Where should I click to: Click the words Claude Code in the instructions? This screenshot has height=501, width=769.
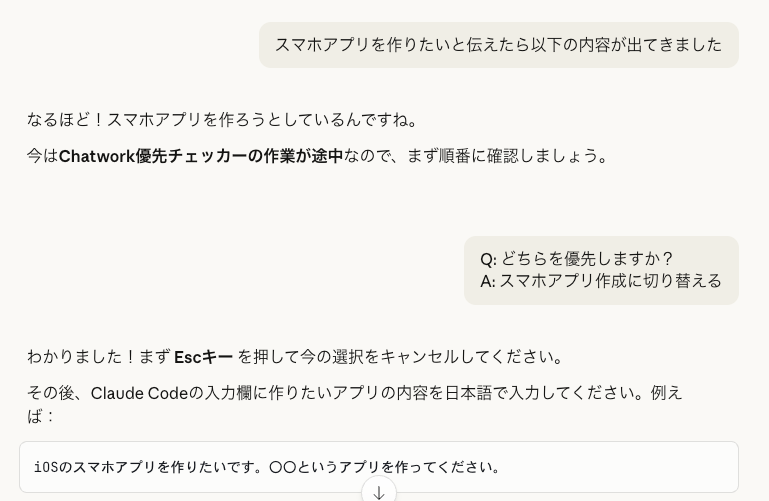[x=139, y=393]
